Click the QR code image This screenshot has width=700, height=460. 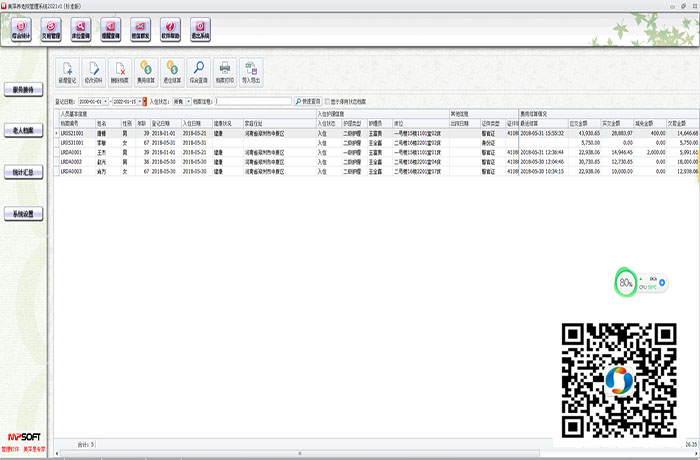619,381
